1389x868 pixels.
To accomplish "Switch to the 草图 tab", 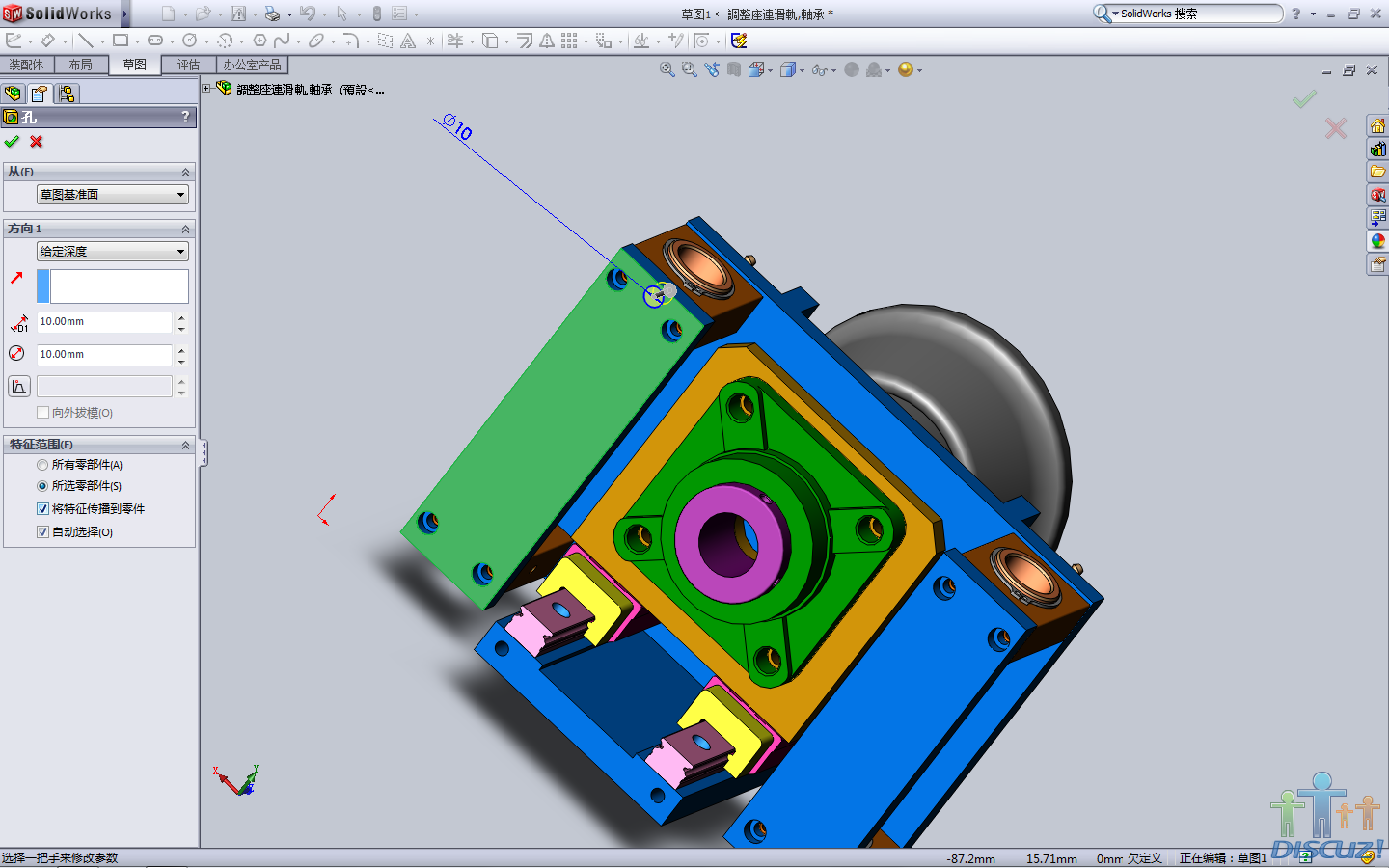I will (x=135, y=65).
